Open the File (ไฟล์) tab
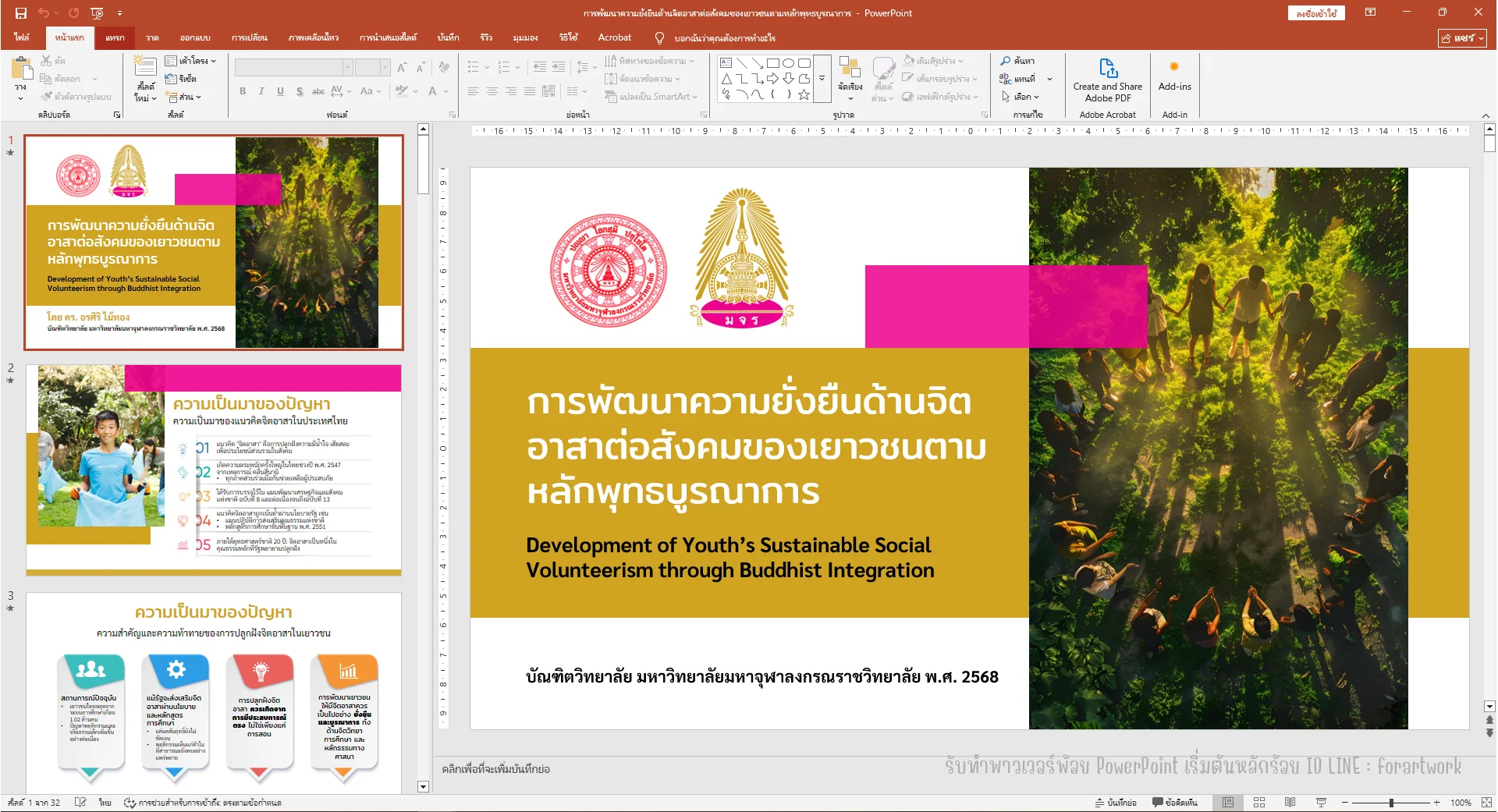Screen dimensions: 1498x812 [22, 37]
